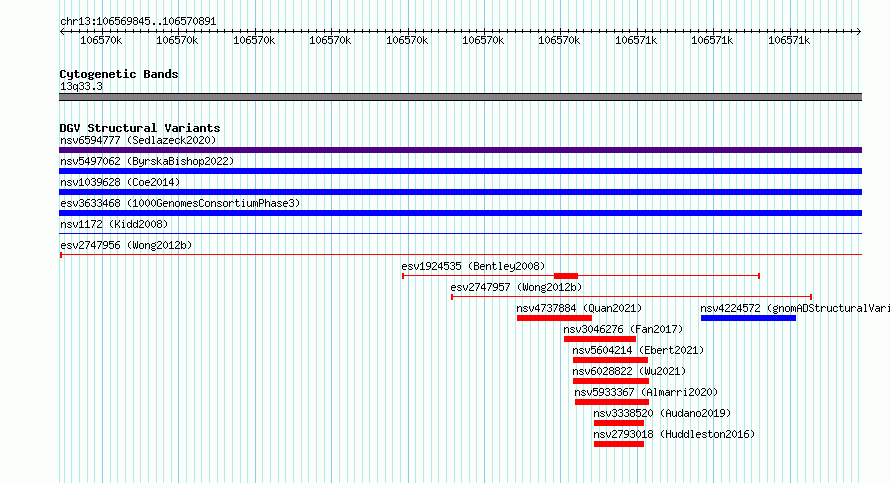Screen dimensions: 890x483
Task: Click the nsv2793018 (Huddleston2016) label
Action: pos(674,434)
